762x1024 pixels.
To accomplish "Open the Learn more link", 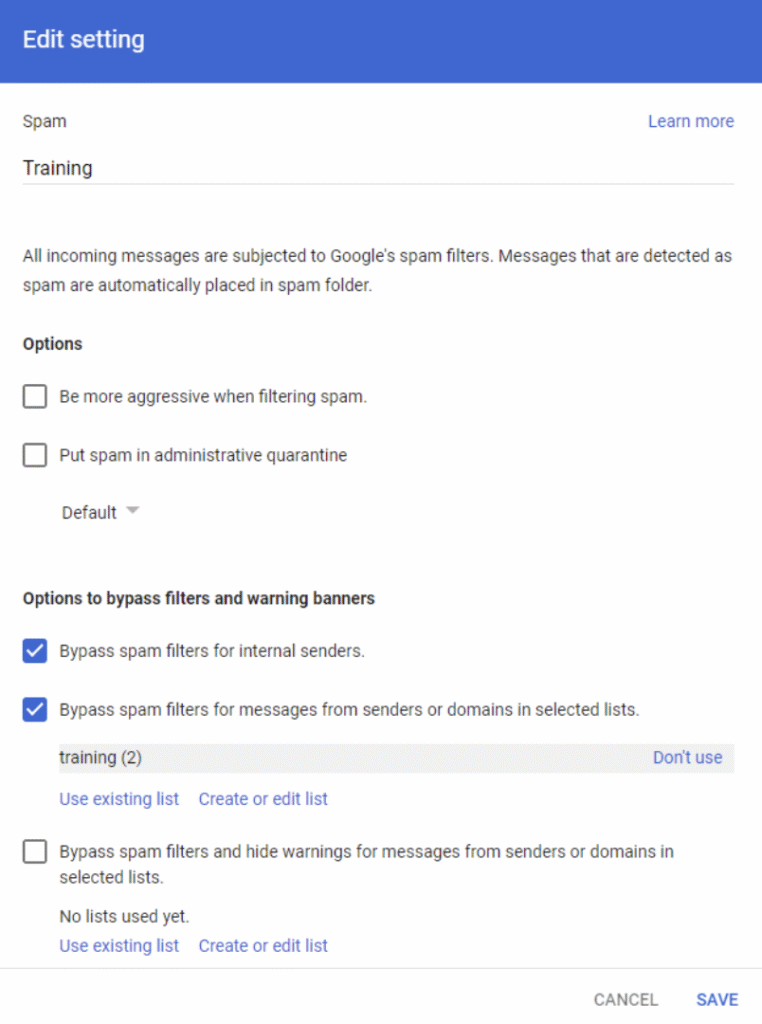I will coord(690,121).
